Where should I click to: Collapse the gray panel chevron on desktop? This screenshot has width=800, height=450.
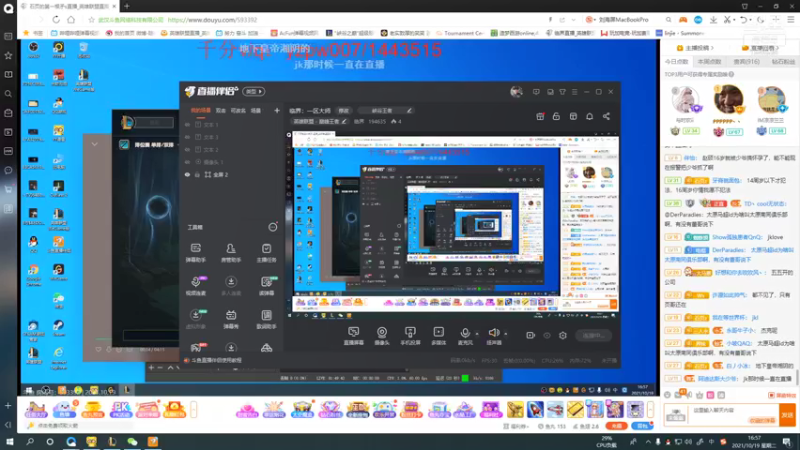pyautogui.click(x=94, y=144)
